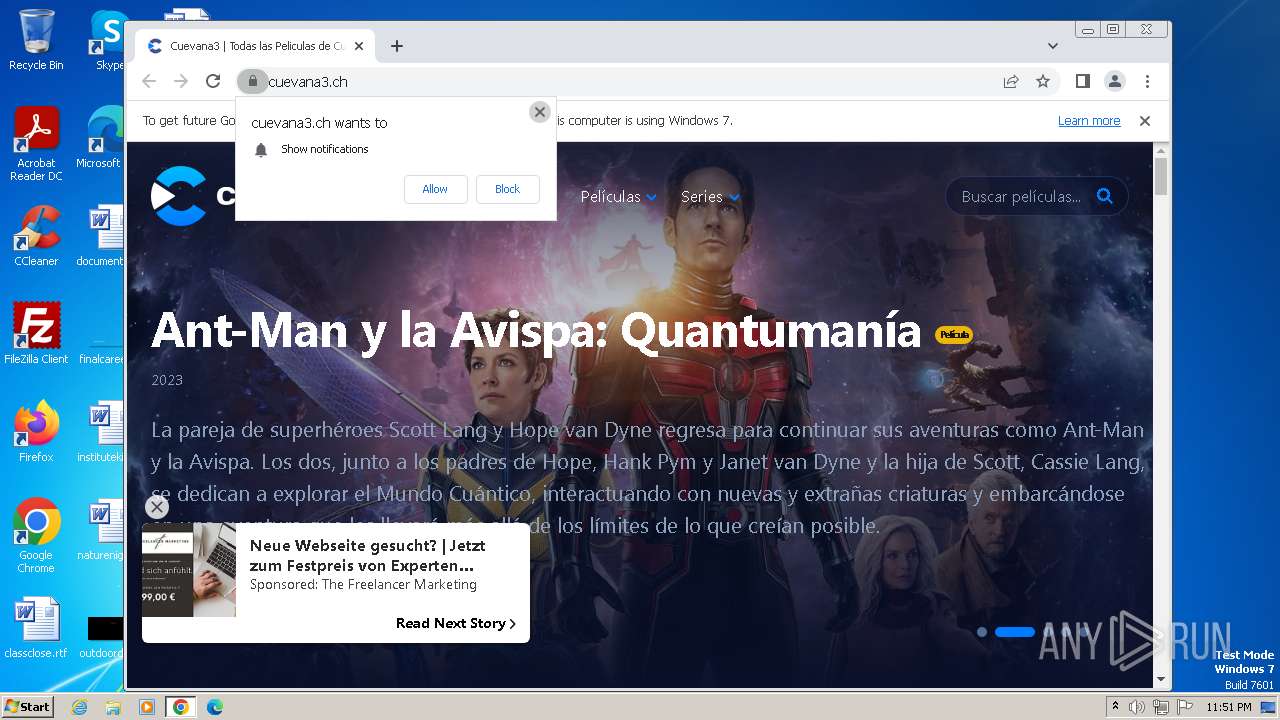Click the clock showing 11:51 PM
The image size is (1280, 720).
[x=1229, y=707]
